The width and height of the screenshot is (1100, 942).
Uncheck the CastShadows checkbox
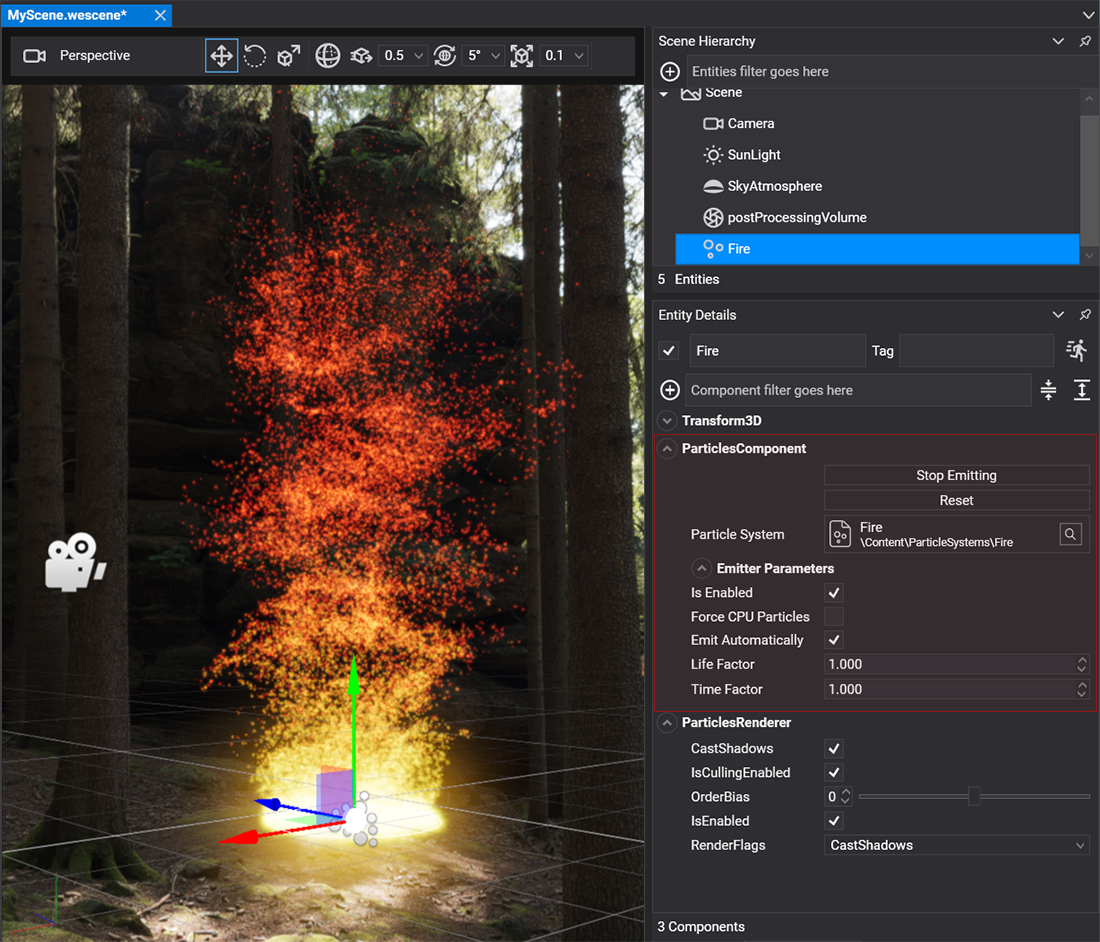coord(834,749)
